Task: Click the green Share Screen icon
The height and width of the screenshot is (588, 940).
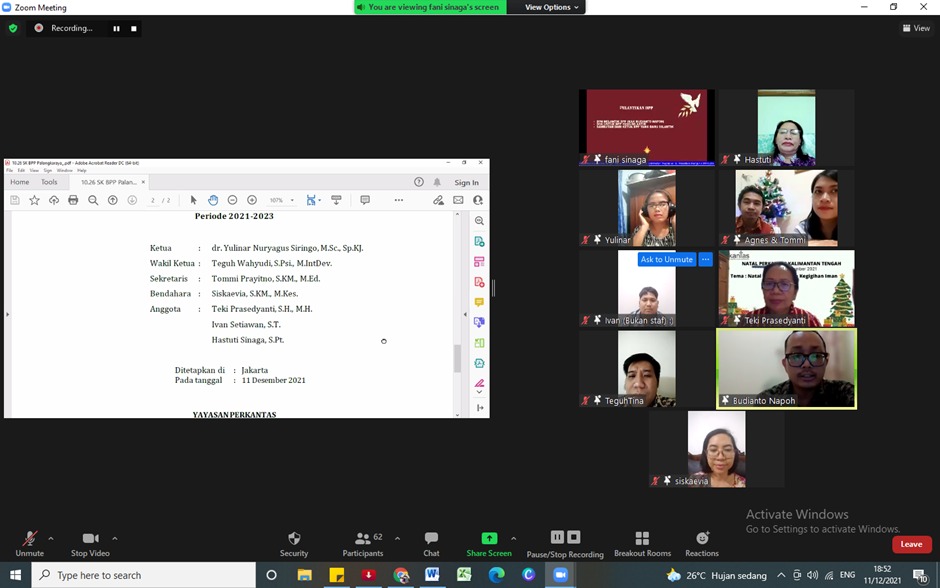Action: point(489,539)
